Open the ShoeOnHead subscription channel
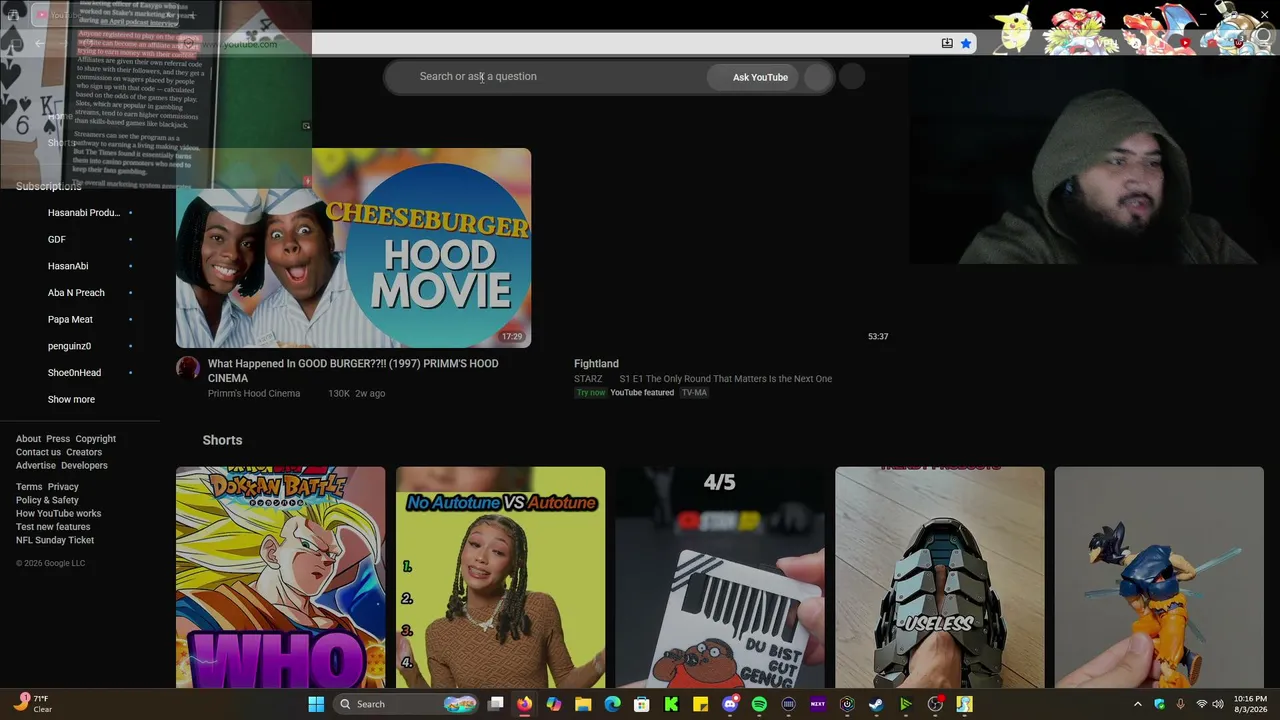Screen dimensions: 1280x720 (x=74, y=373)
